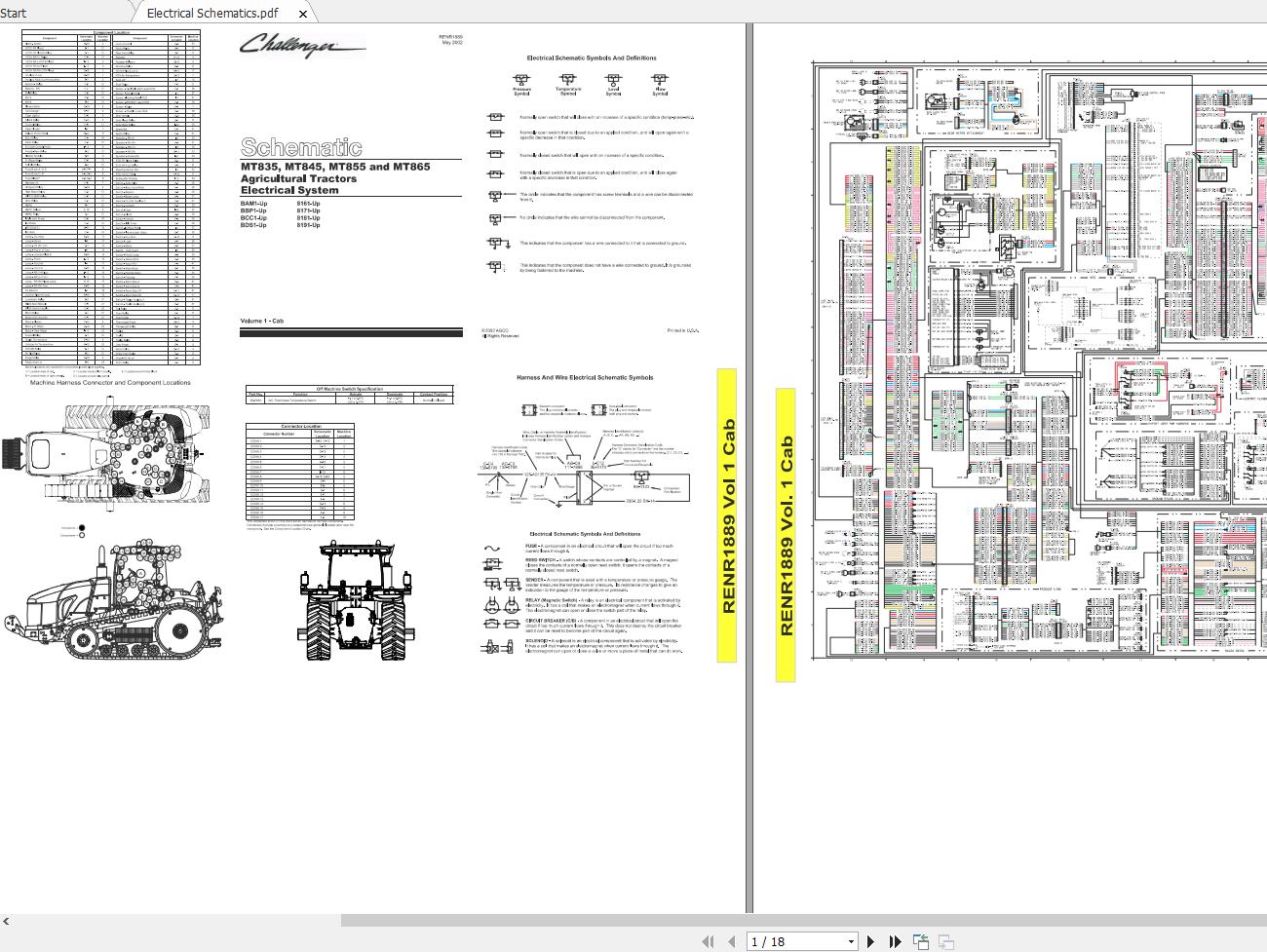Click the Challenger logo on the page

click(302, 45)
